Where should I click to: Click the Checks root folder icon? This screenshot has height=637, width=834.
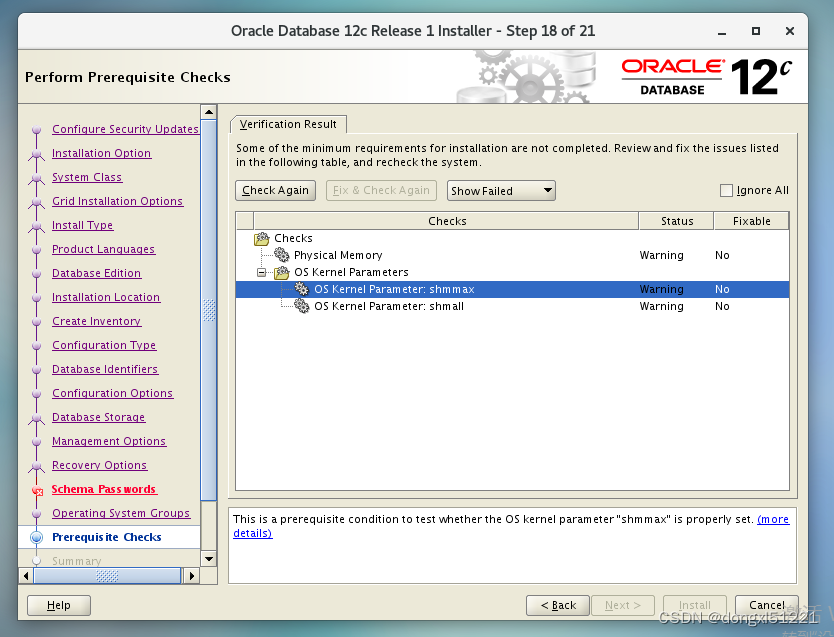pyautogui.click(x=261, y=238)
